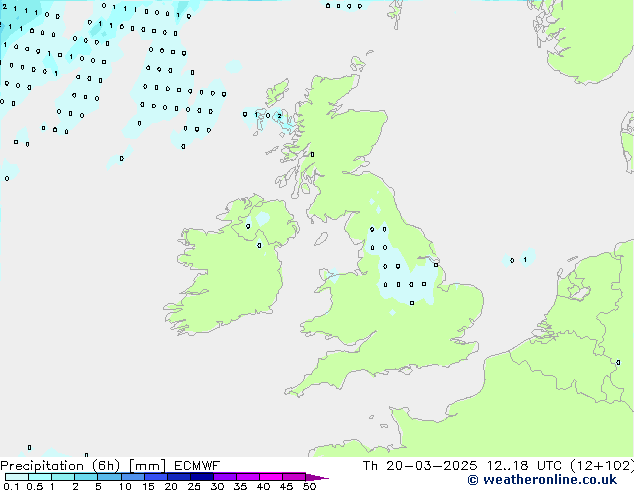Screen dimensions: 634x490
Task: Click the "15" legend scale label
Action: pyautogui.click(x=148, y=486)
